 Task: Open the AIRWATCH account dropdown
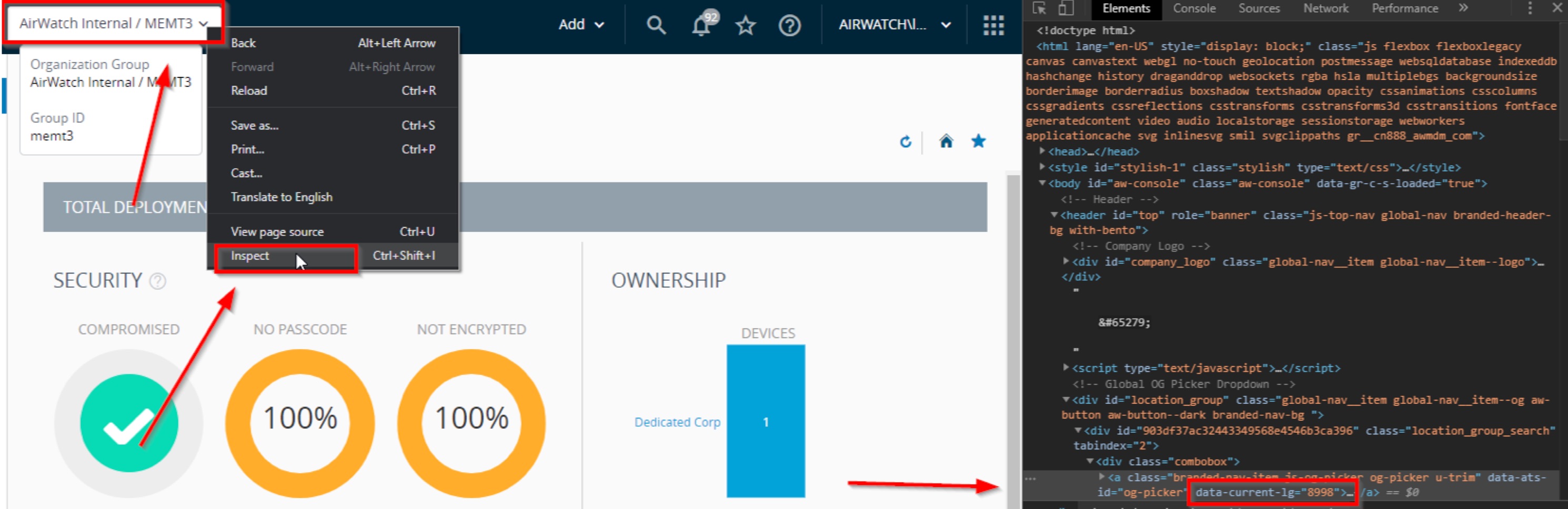coord(893,25)
